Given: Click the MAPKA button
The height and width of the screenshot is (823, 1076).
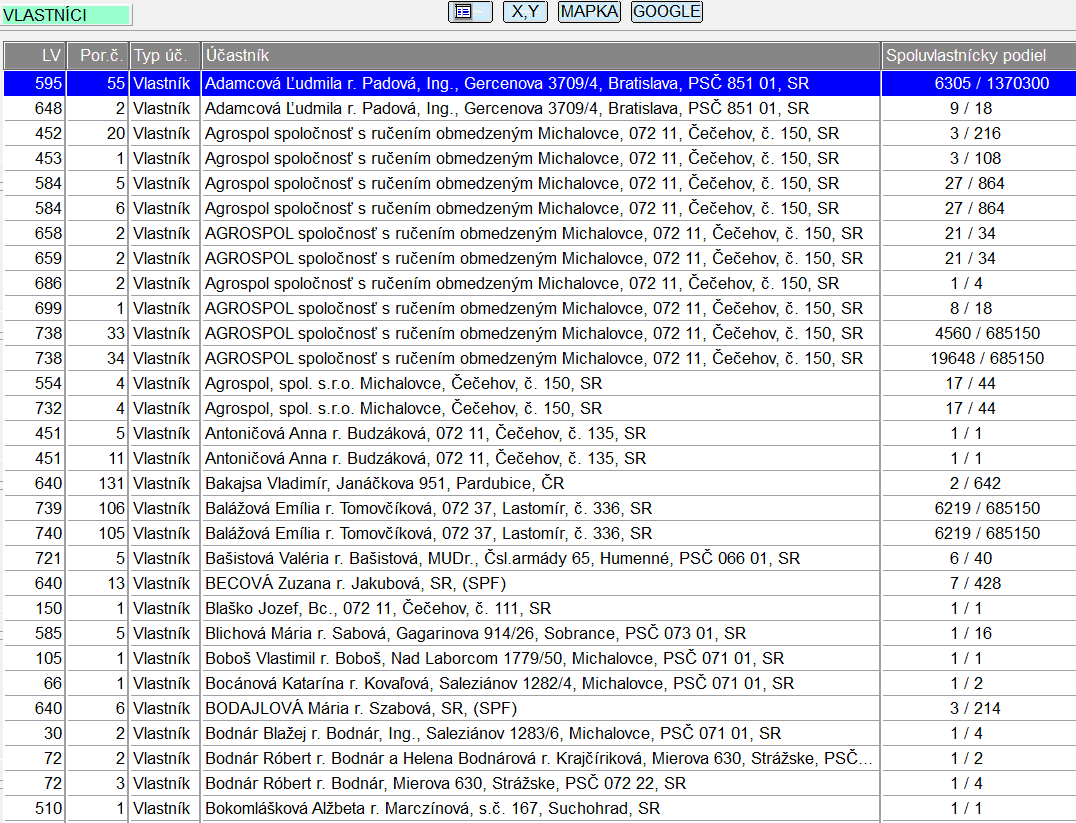Looking at the screenshot, I should (x=589, y=12).
